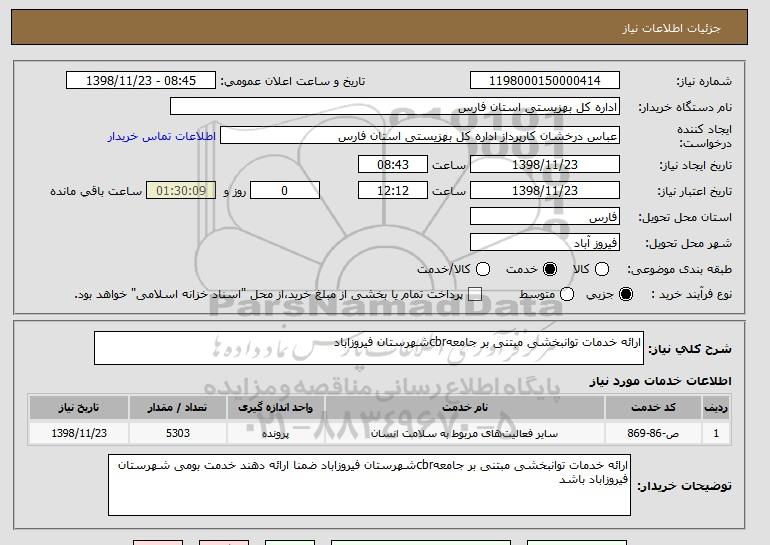Select the خدمت radio button

point(550,269)
